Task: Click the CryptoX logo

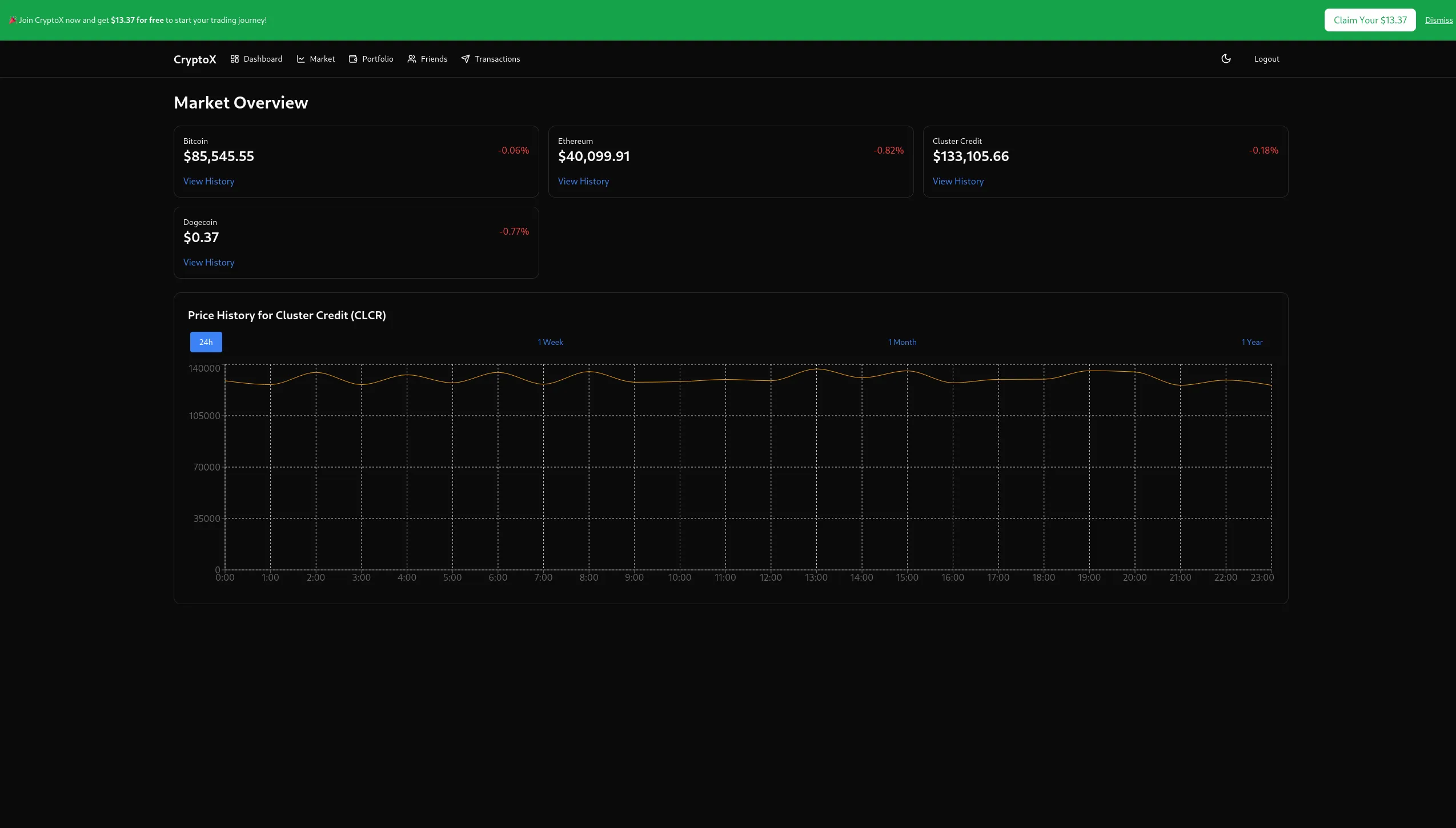Action: (195, 59)
